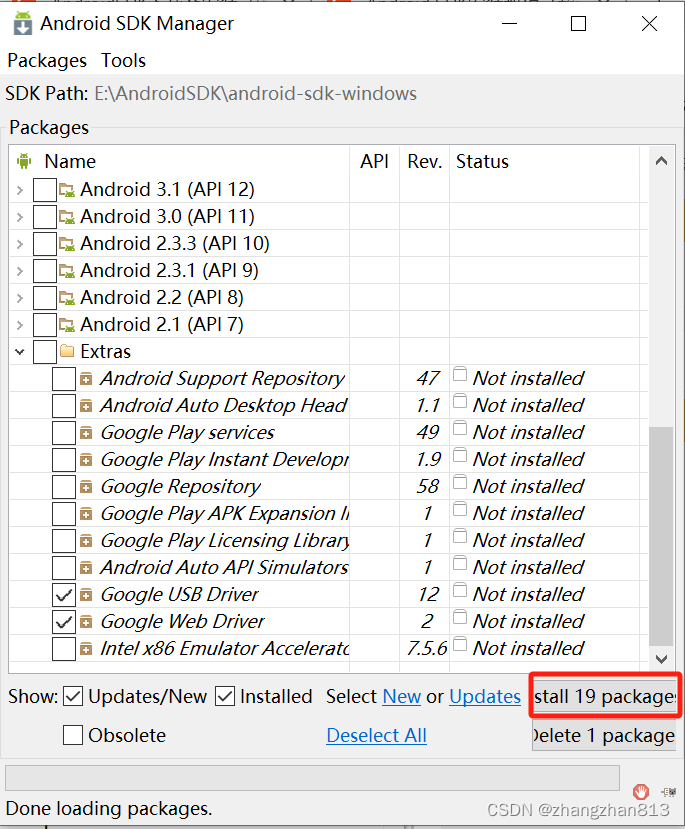Uncheck the Google USB Driver checkbox
685x829 pixels.
(64, 595)
